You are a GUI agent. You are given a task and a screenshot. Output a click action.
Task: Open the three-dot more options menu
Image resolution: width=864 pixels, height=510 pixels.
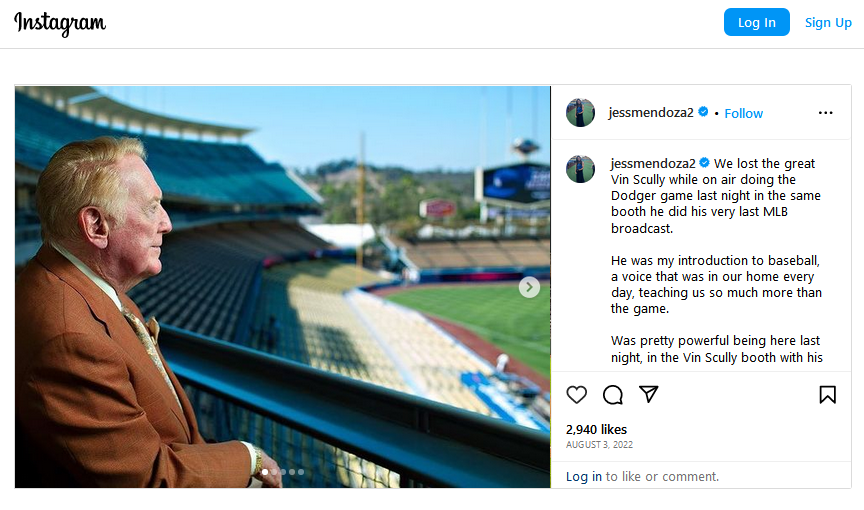tap(825, 113)
